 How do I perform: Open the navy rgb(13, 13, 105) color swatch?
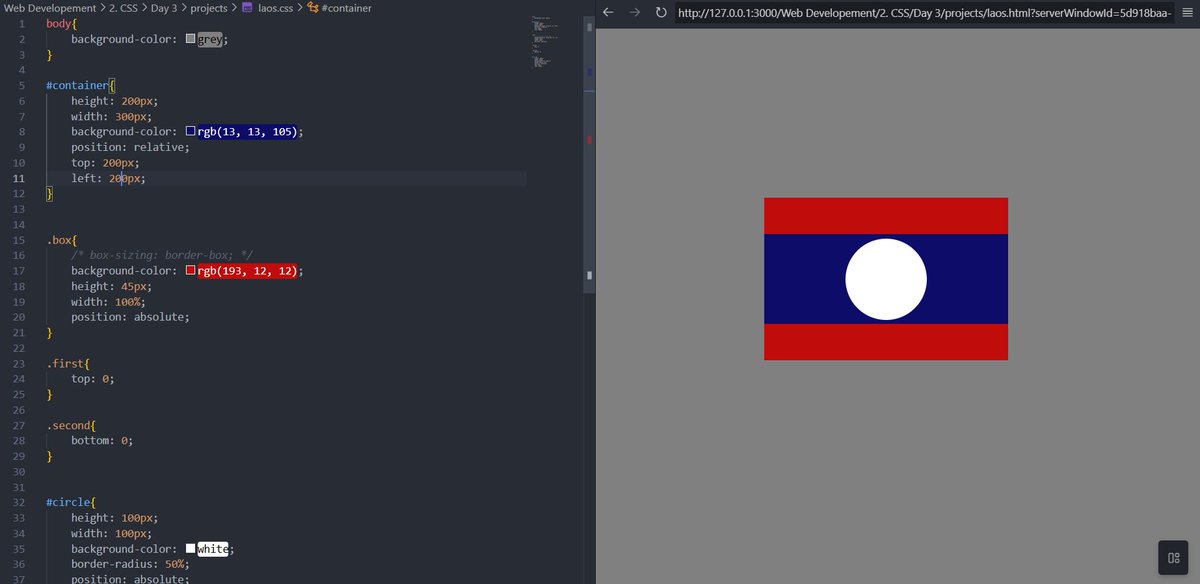[x=191, y=132]
